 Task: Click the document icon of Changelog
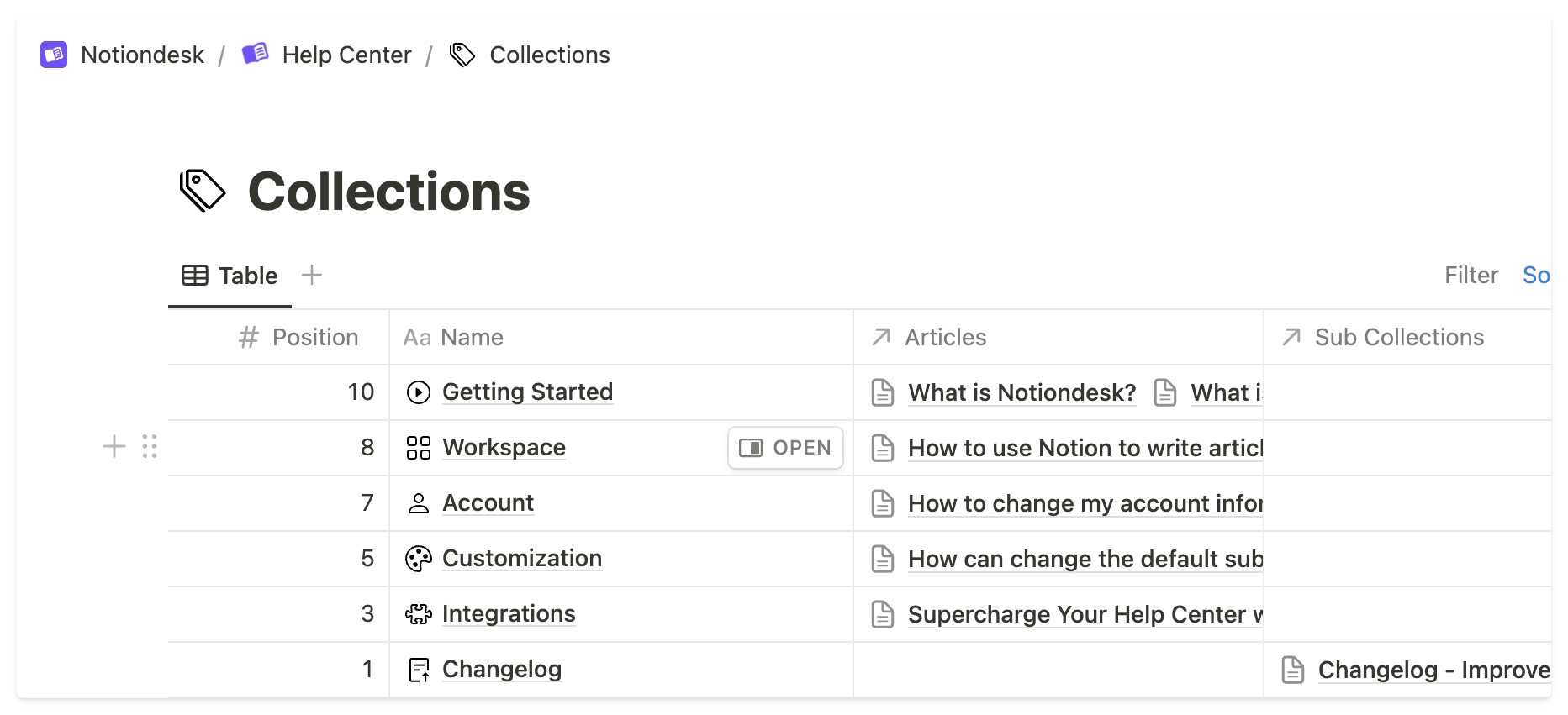pos(419,670)
